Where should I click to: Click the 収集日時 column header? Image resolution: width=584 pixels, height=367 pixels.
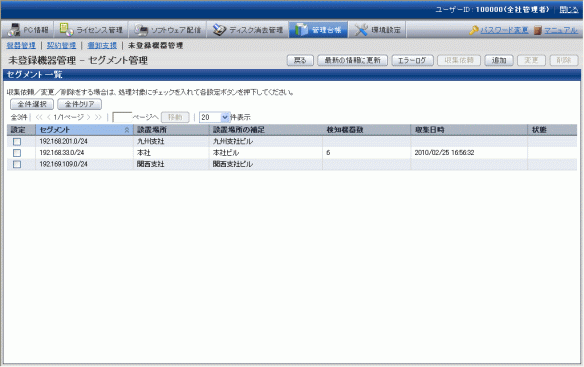(469, 130)
